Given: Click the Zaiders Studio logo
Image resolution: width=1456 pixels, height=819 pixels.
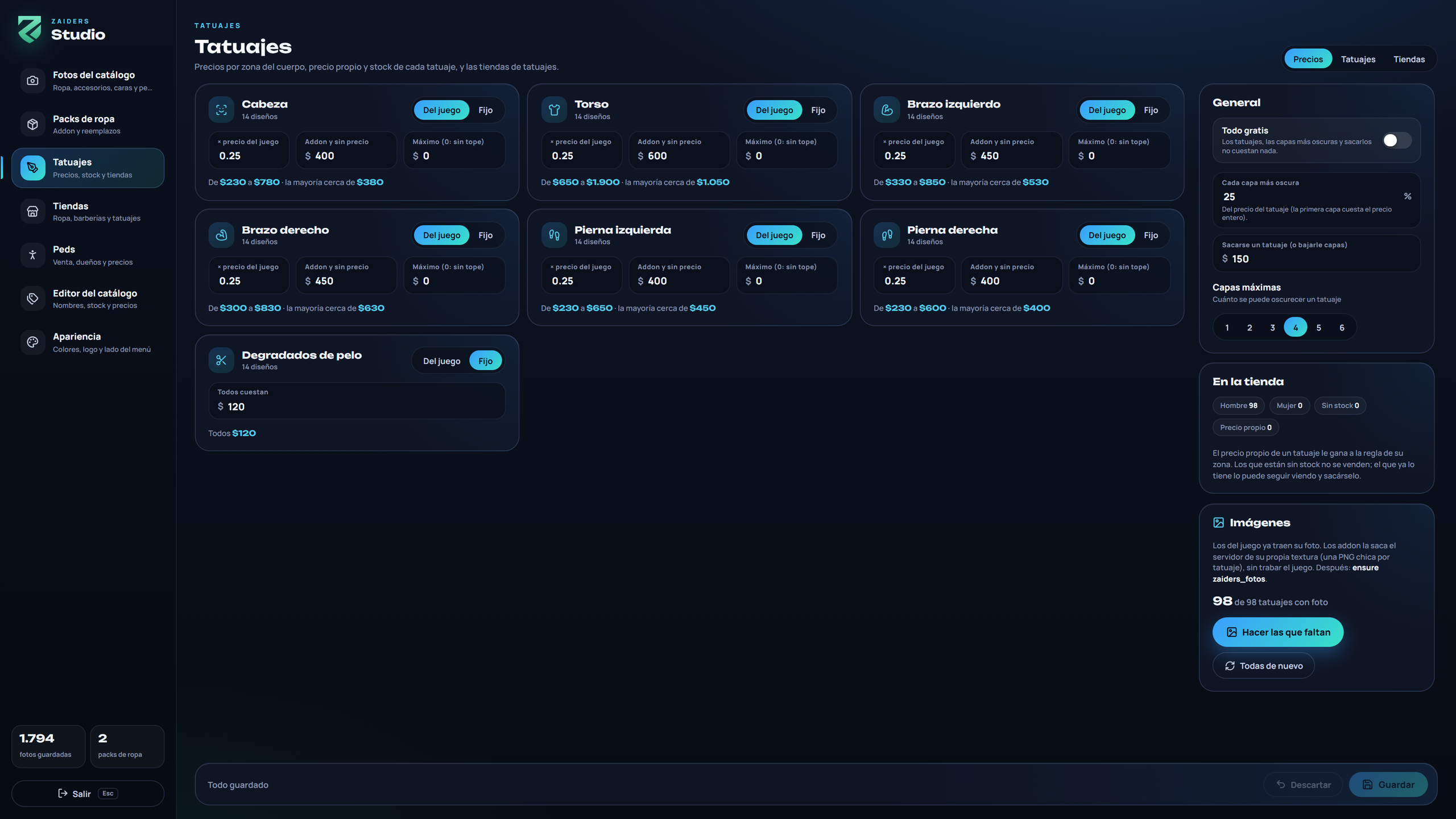Looking at the screenshot, I should (x=30, y=30).
